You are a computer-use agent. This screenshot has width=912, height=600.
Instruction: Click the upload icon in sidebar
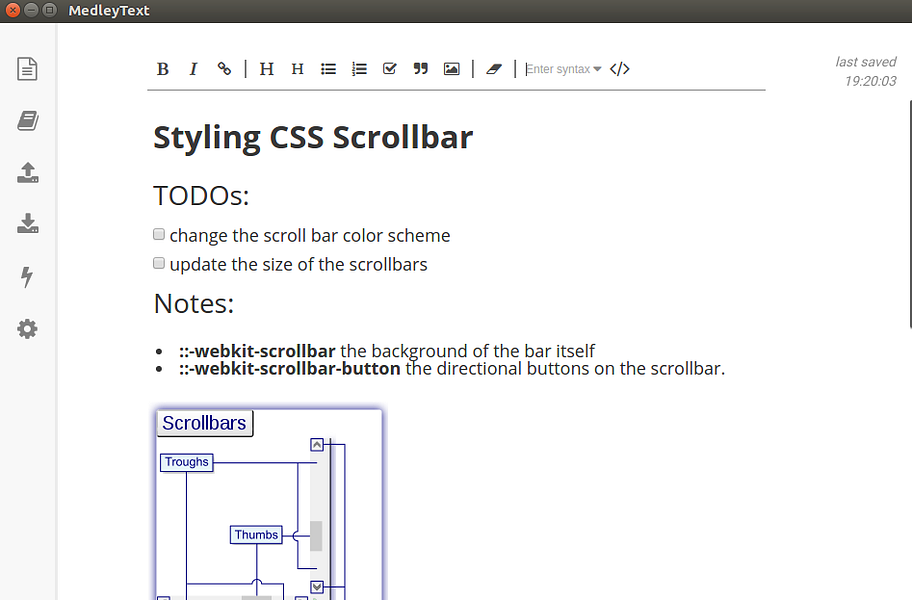(27, 173)
